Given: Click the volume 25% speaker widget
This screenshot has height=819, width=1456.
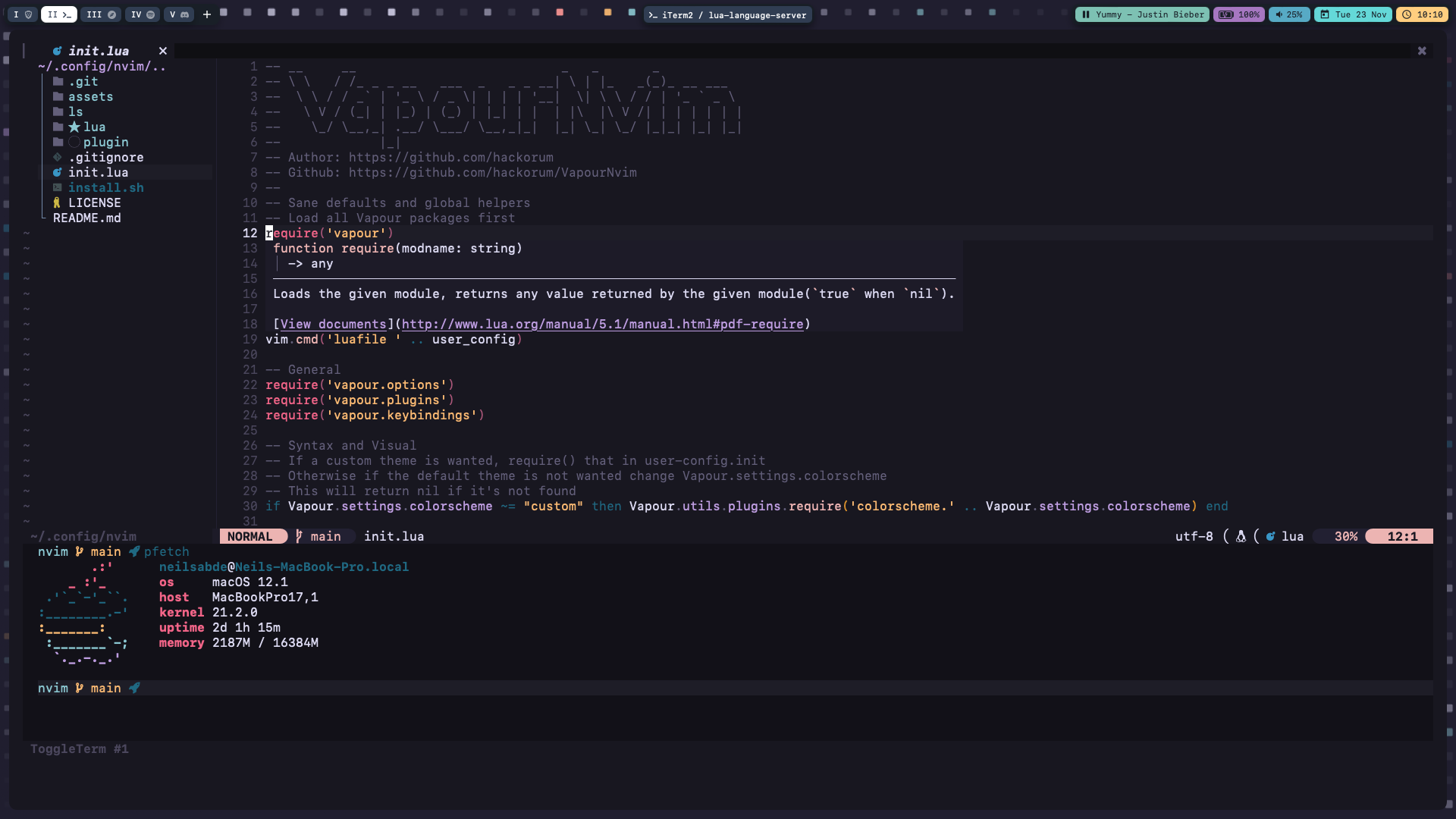Looking at the screenshot, I should 1288,14.
